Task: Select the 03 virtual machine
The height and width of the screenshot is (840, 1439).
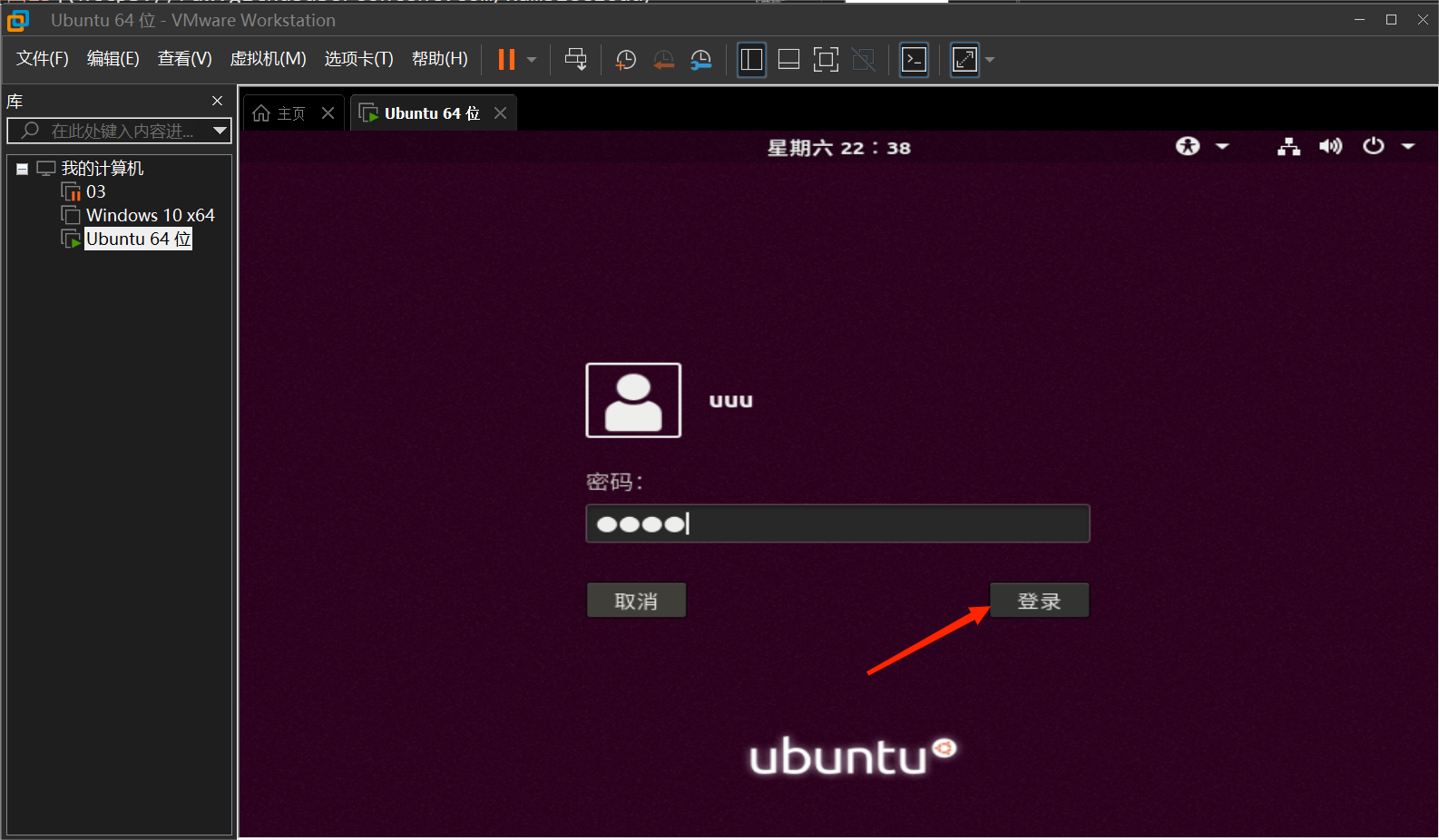Action: click(95, 192)
